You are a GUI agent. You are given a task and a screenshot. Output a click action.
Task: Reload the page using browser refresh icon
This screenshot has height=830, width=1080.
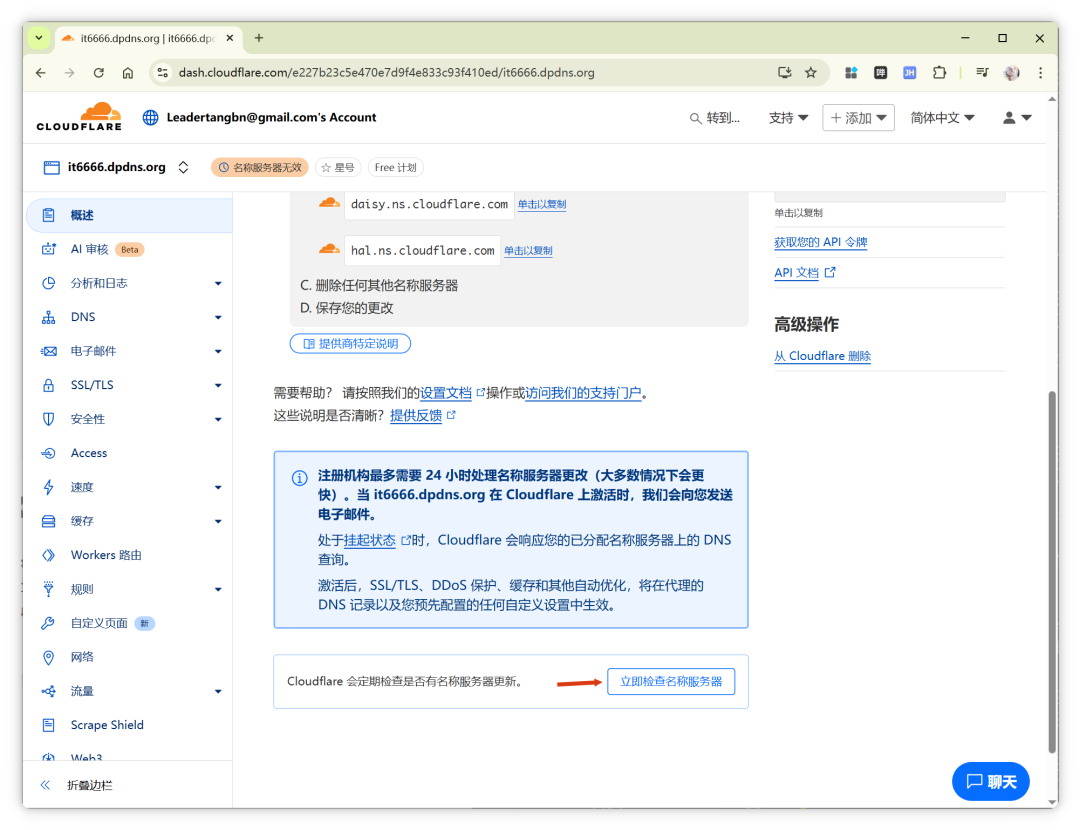coord(98,73)
